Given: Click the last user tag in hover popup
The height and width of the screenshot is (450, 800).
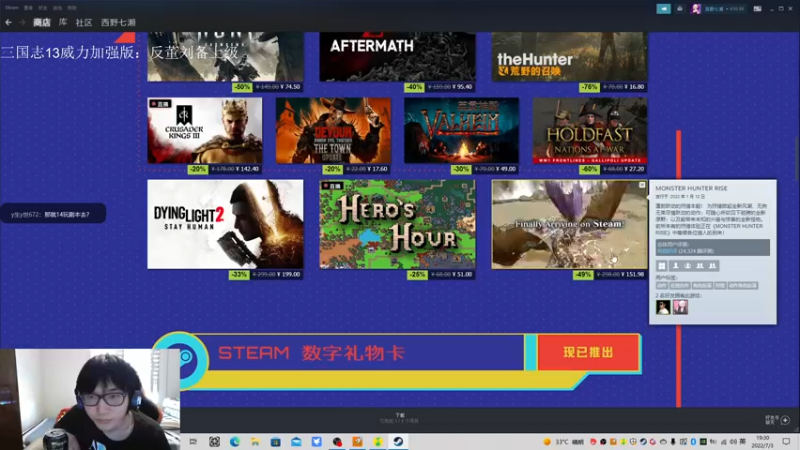Looking at the screenshot, I should [x=742, y=286].
